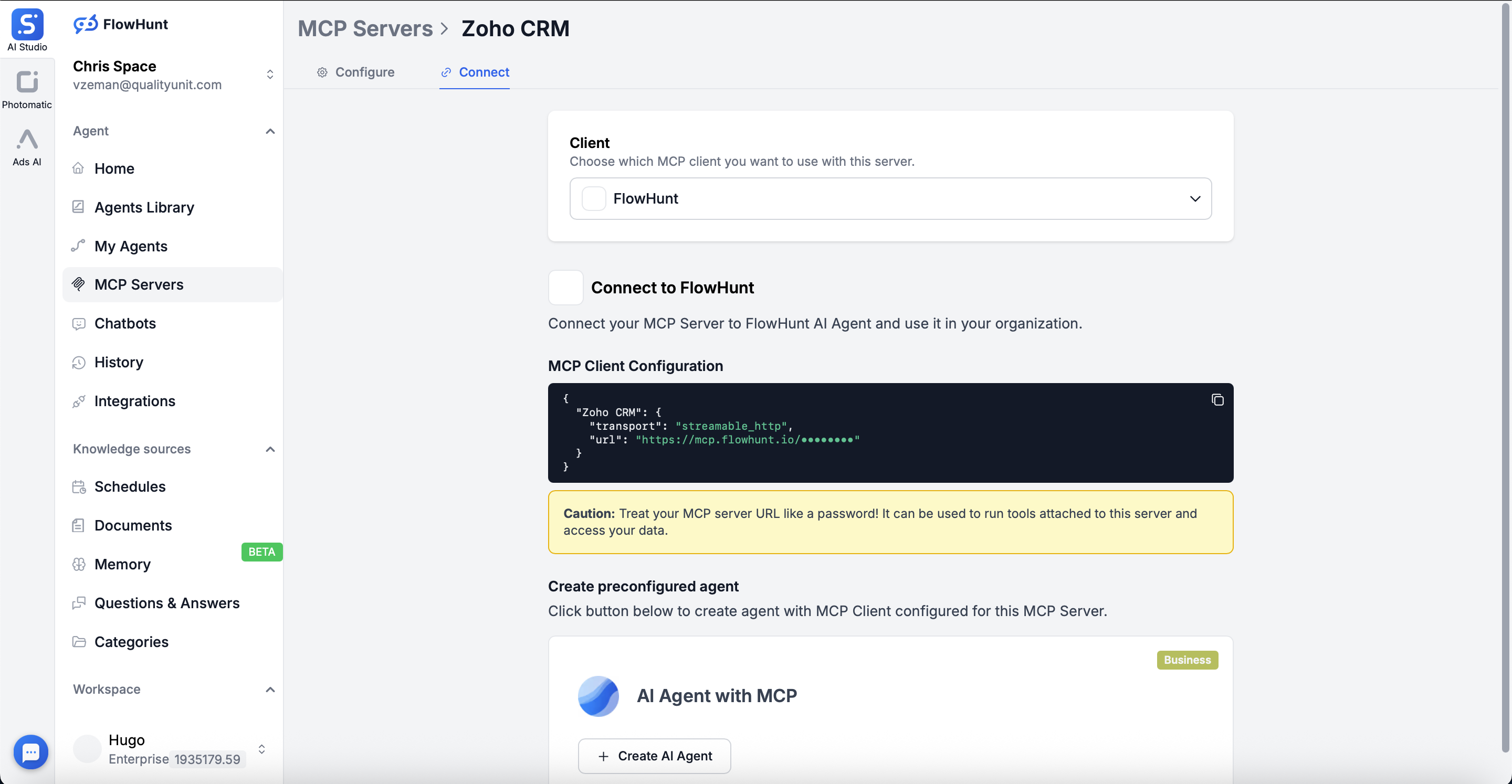Select the Photomatic app icon

click(x=27, y=83)
